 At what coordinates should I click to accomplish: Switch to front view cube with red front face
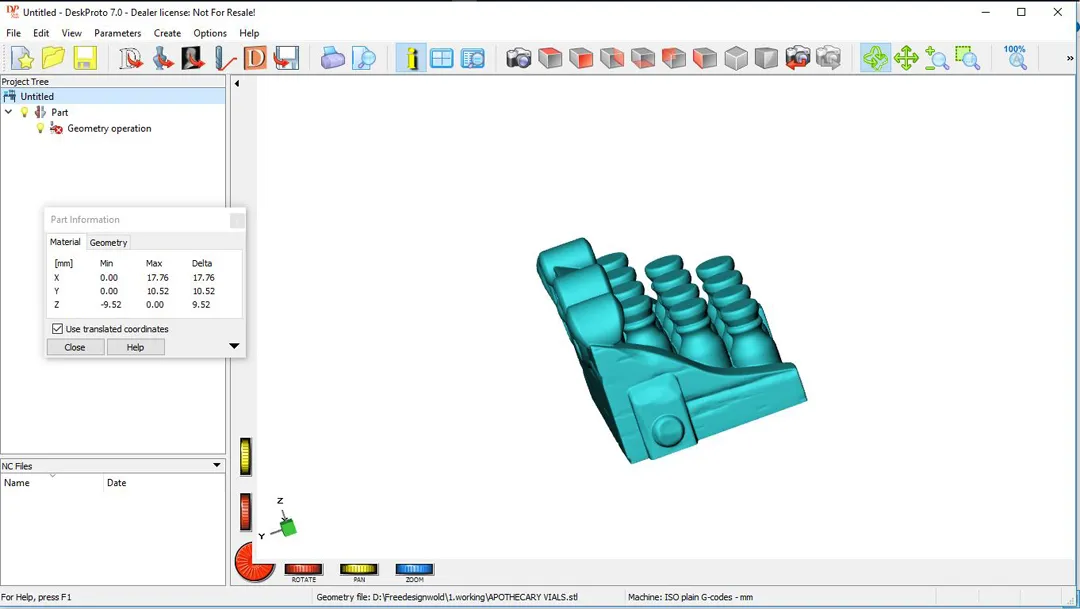click(581, 58)
